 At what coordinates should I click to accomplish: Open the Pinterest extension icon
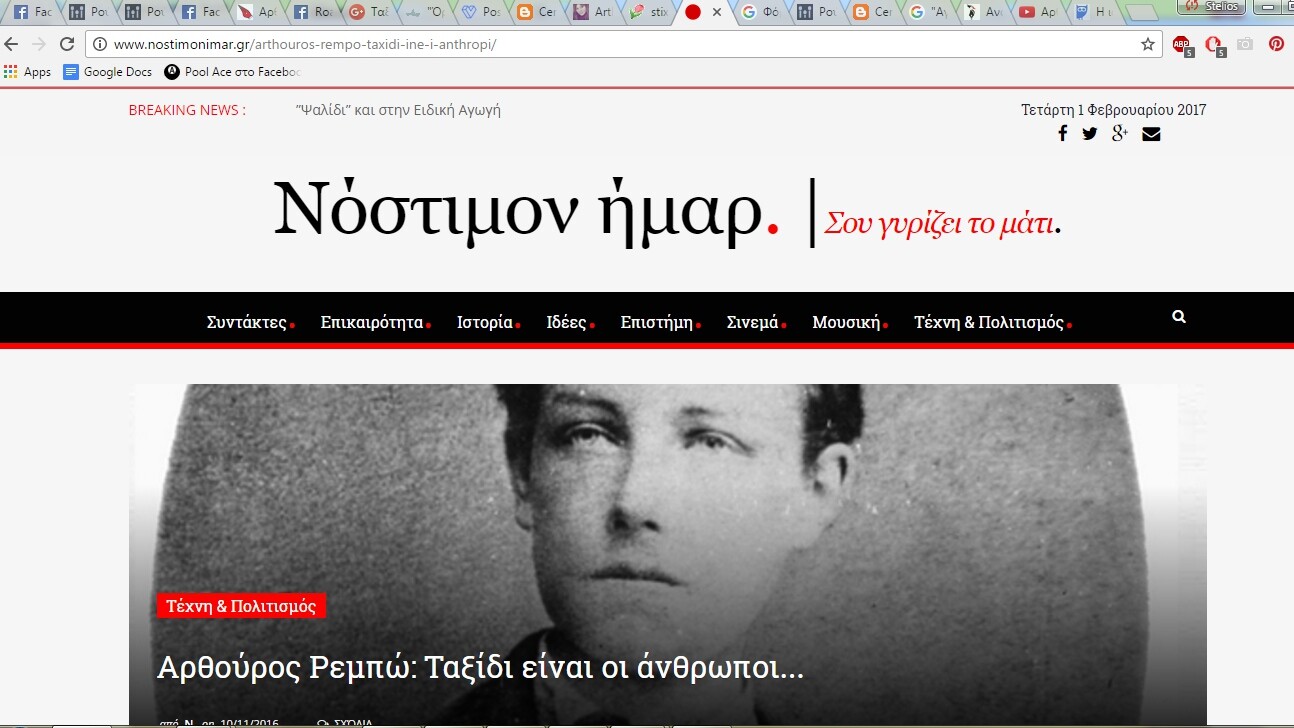[x=1276, y=43]
